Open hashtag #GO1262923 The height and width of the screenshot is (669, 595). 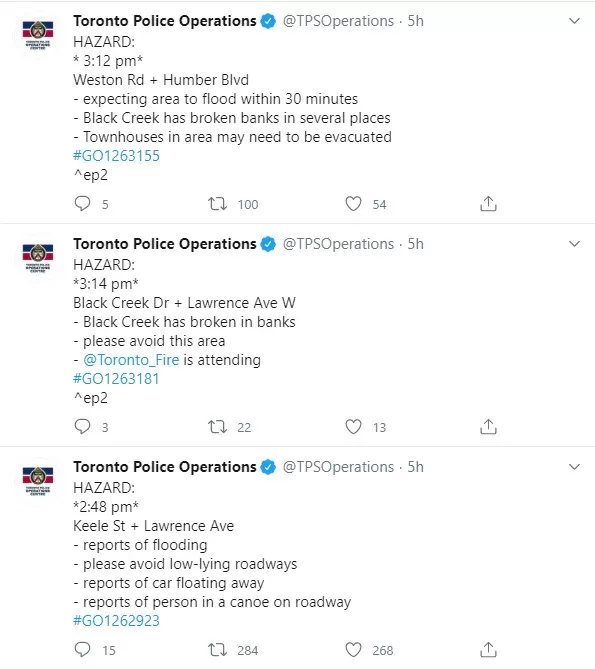116,620
